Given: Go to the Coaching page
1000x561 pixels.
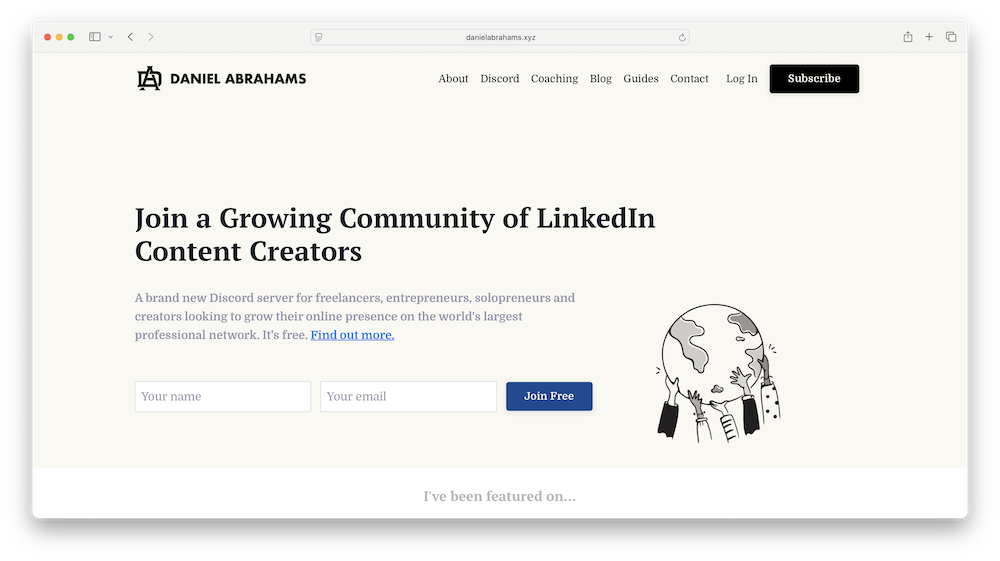Looking at the screenshot, I should (x=554, y=78).
